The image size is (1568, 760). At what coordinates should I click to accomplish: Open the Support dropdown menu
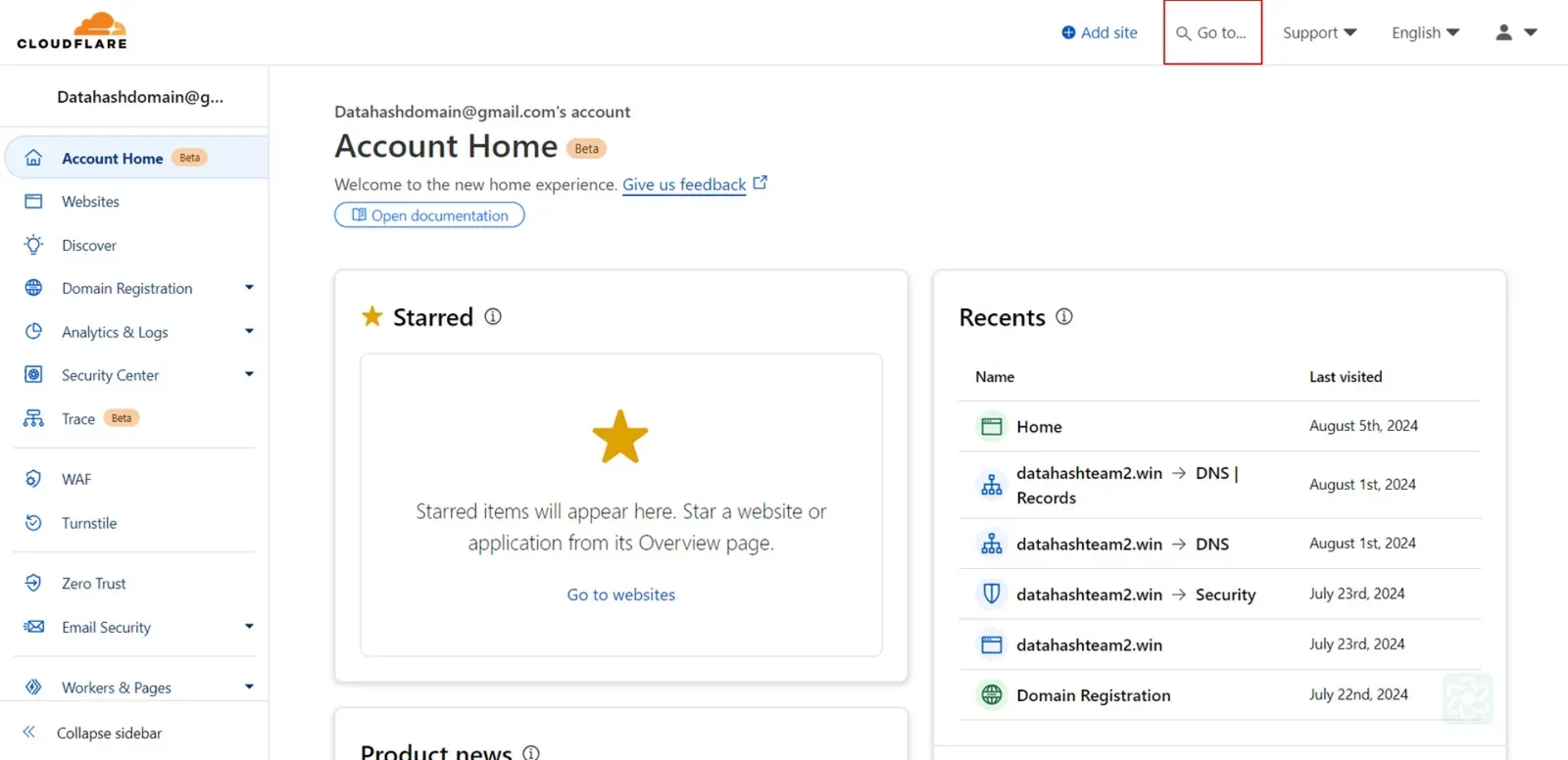point(1319,32)
